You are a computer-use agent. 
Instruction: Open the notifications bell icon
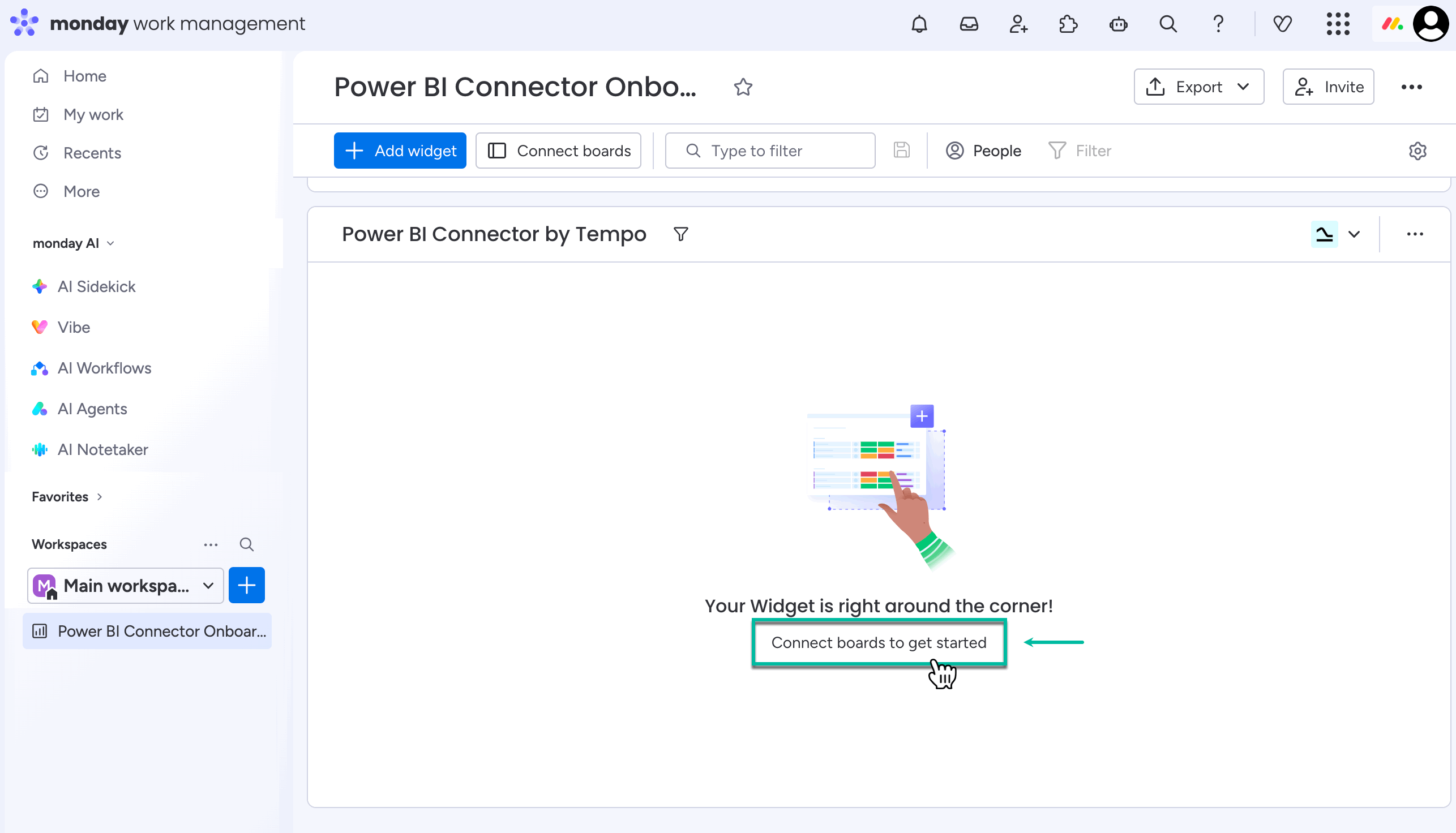919,24
